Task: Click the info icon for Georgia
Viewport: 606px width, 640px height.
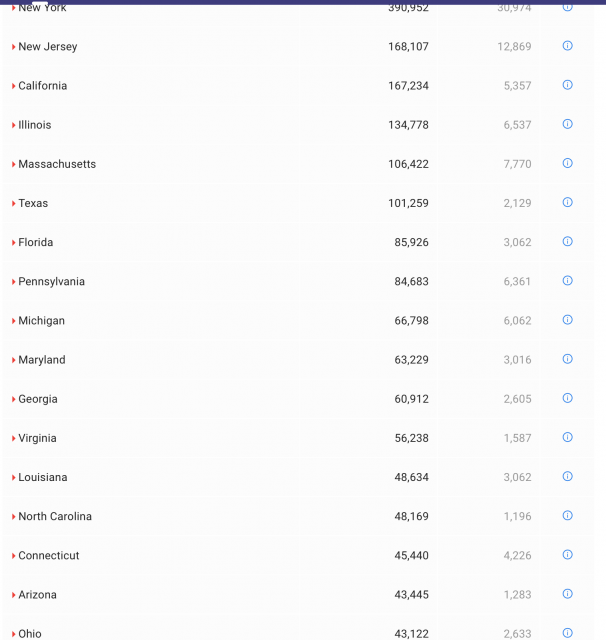Action: (x=567, y=398)
